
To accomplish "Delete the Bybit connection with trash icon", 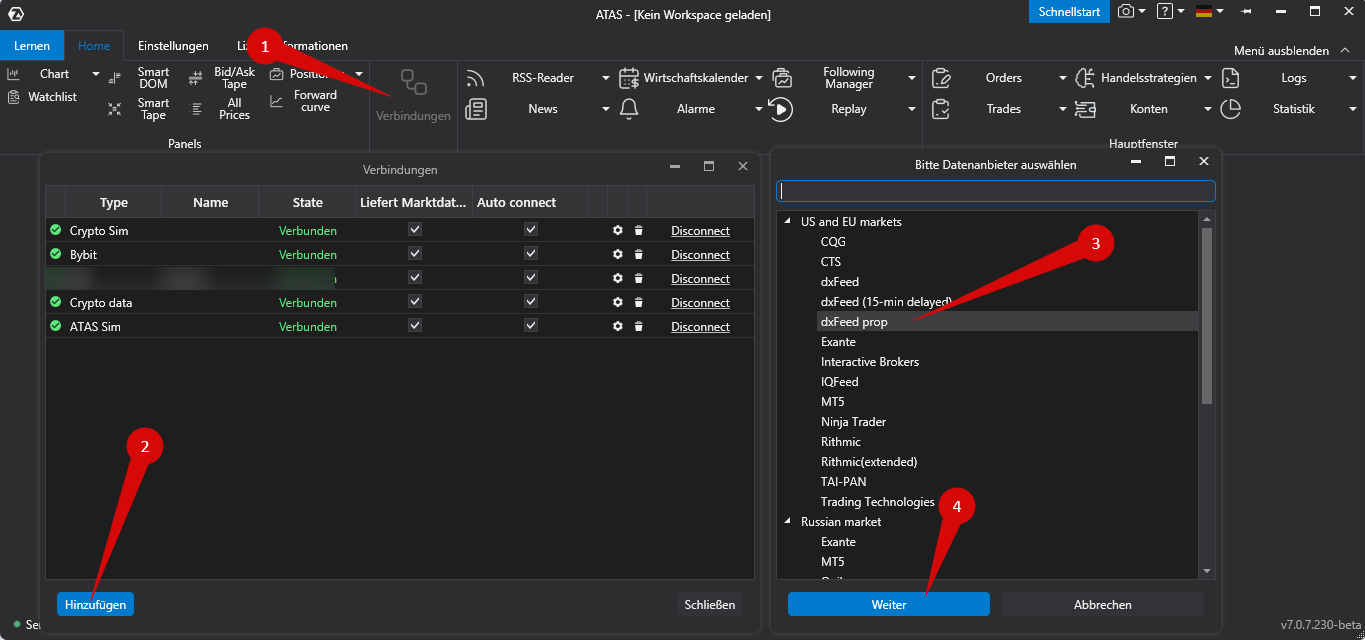I will [x=639, y=255].
